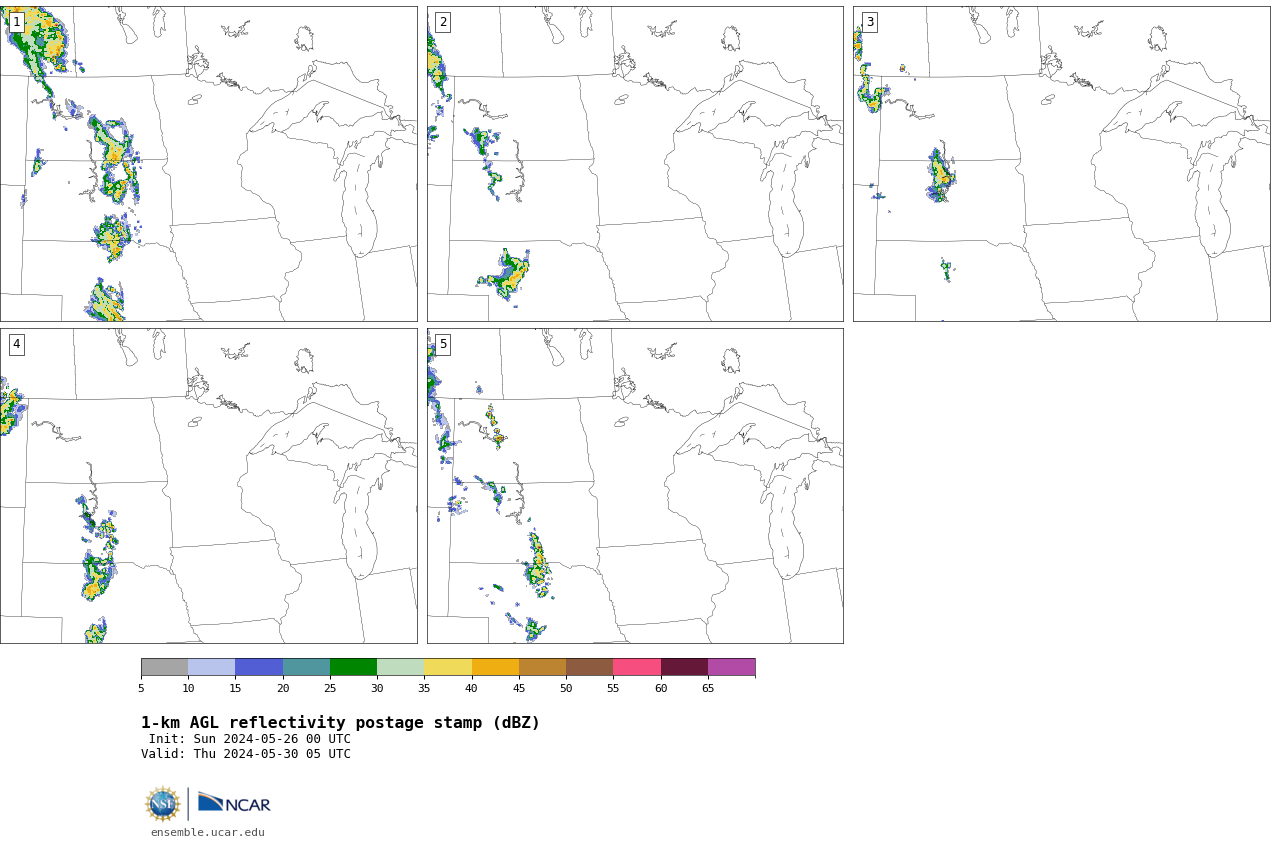Open ensemble member 1 reflectivity map
This screenshot has height=844, width=1280.
pos(208,164)
